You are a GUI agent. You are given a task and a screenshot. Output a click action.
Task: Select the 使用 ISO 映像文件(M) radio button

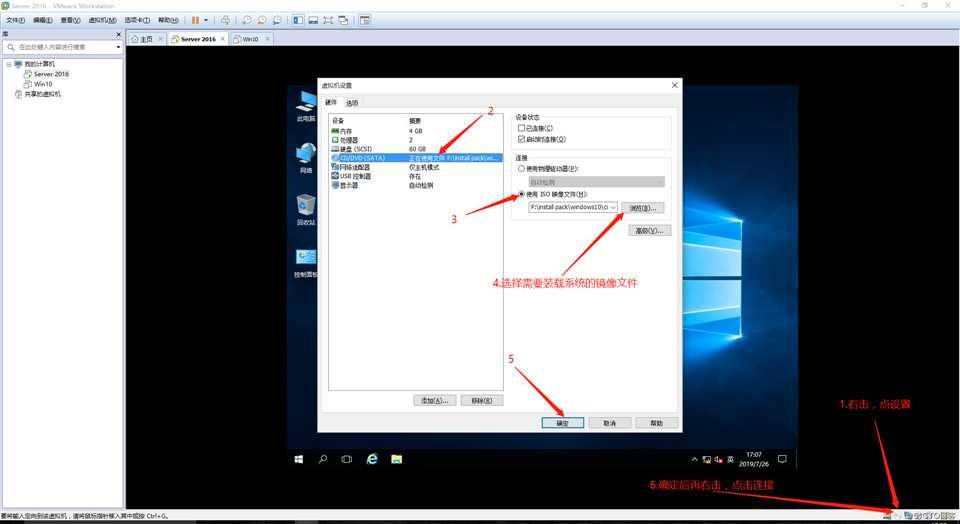(x=522, y=194)
